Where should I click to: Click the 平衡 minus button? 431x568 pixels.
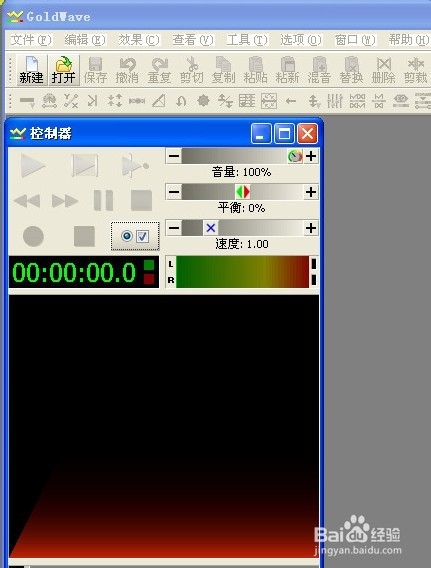tap(174, 192)
